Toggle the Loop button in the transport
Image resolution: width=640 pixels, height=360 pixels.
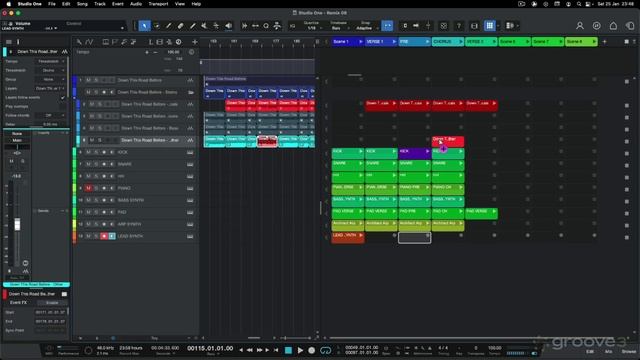point(325,350)
